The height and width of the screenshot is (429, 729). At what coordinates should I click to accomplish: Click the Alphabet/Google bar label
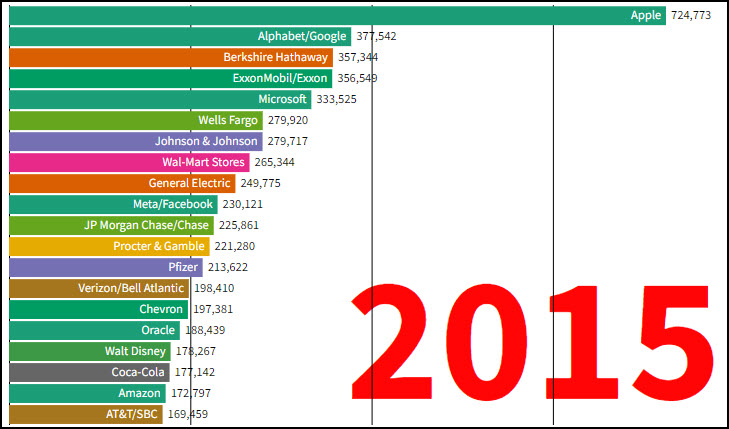(x=302, y=36)
